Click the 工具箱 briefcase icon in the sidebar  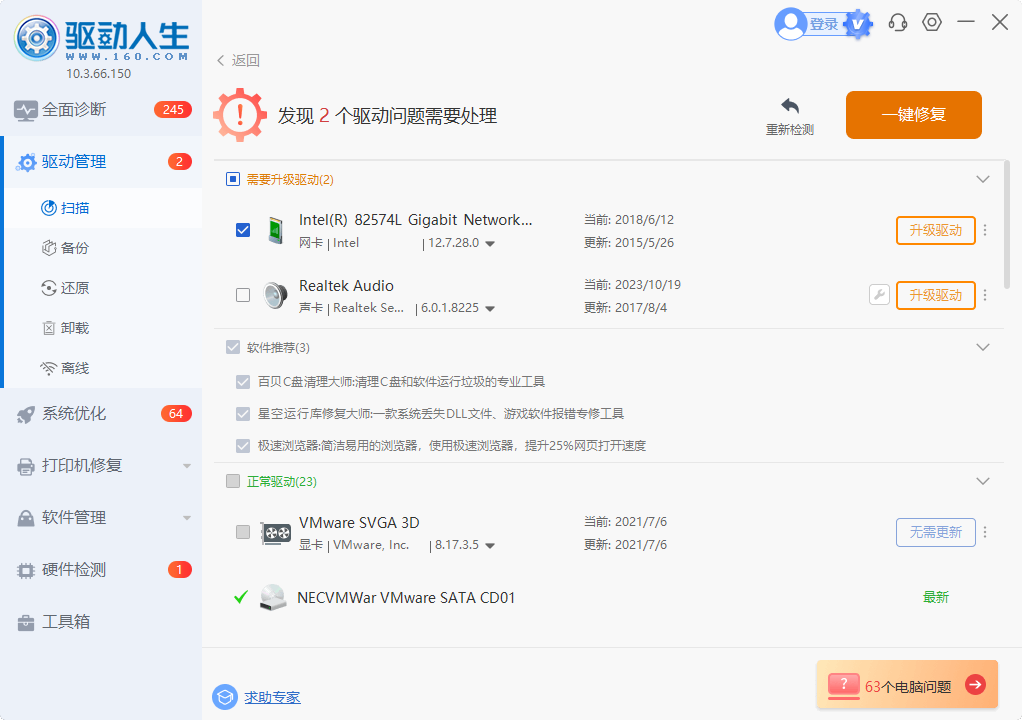(25, 623)
